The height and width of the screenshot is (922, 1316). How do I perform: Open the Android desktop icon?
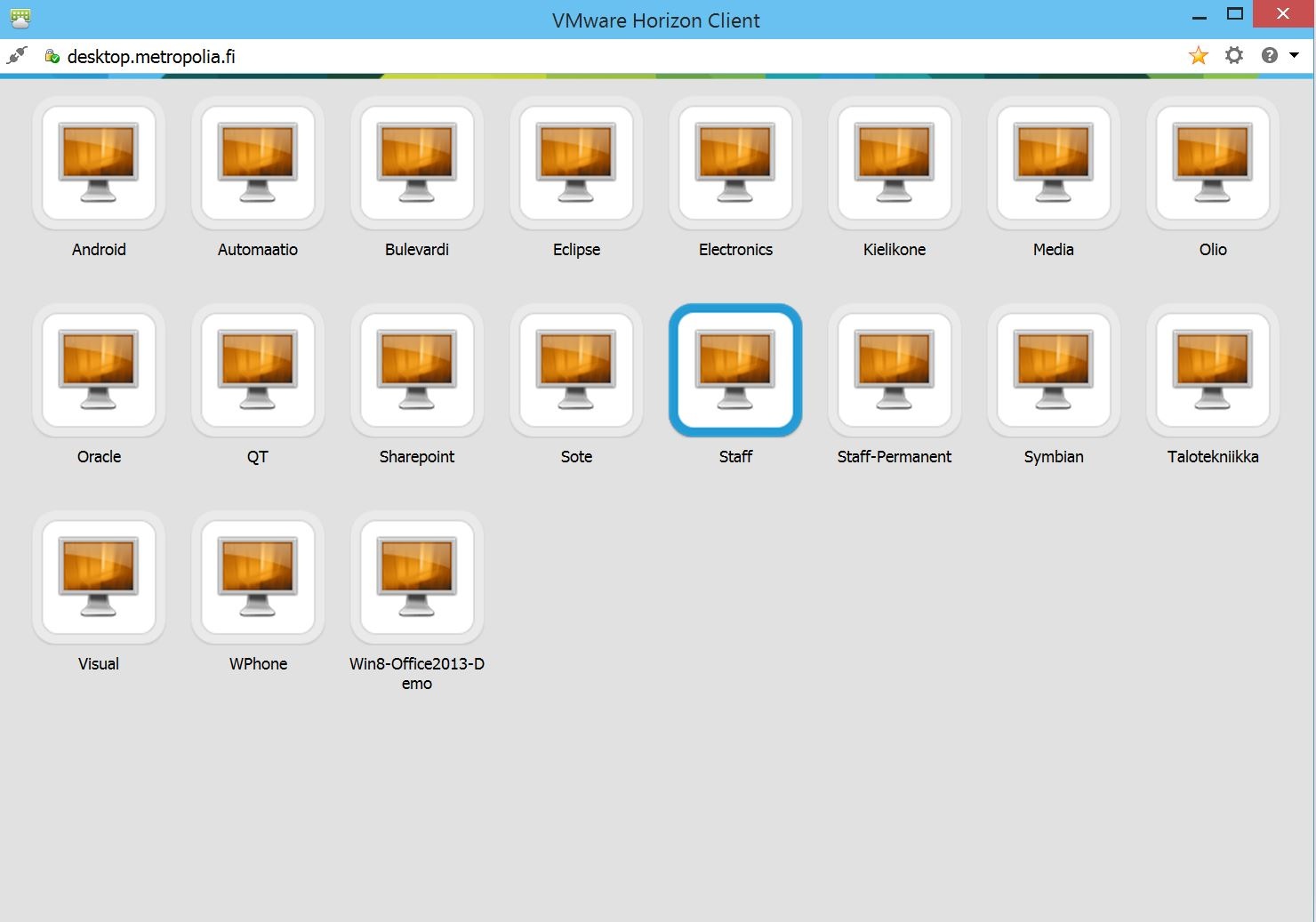[99, 164]
